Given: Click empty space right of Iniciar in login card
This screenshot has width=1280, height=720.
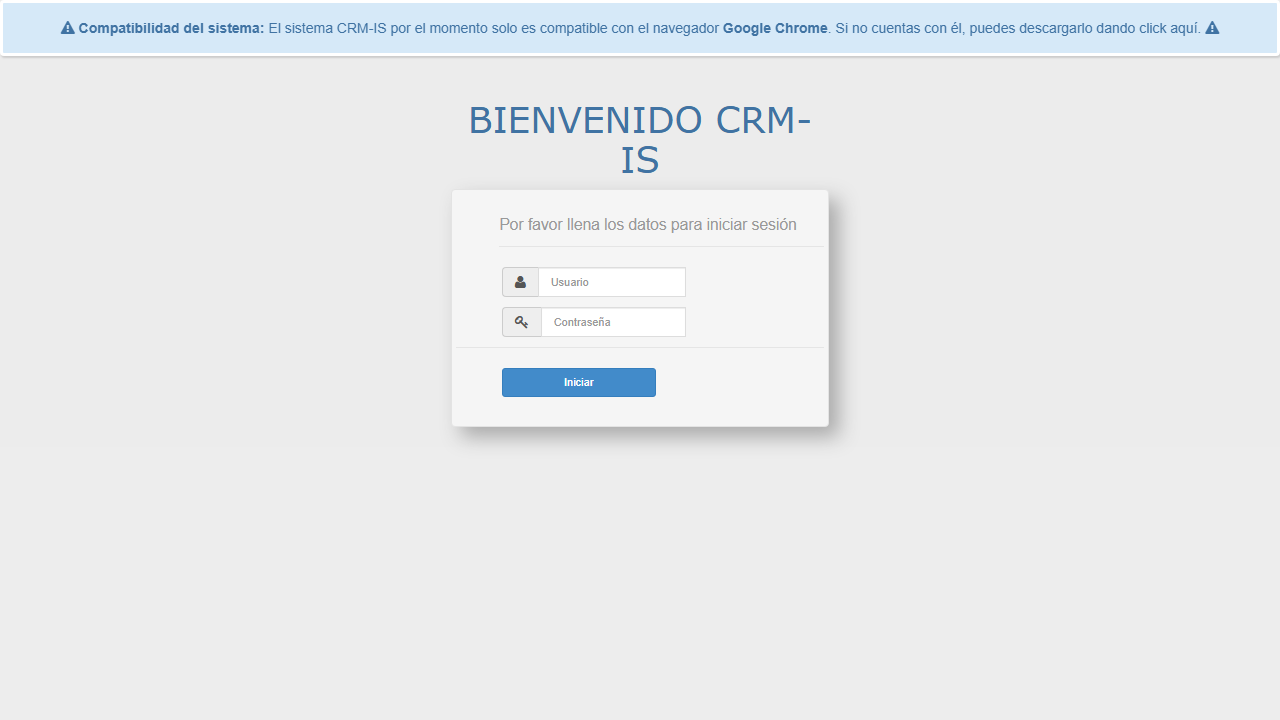Looking at the screenshot, I should point(740,383).
